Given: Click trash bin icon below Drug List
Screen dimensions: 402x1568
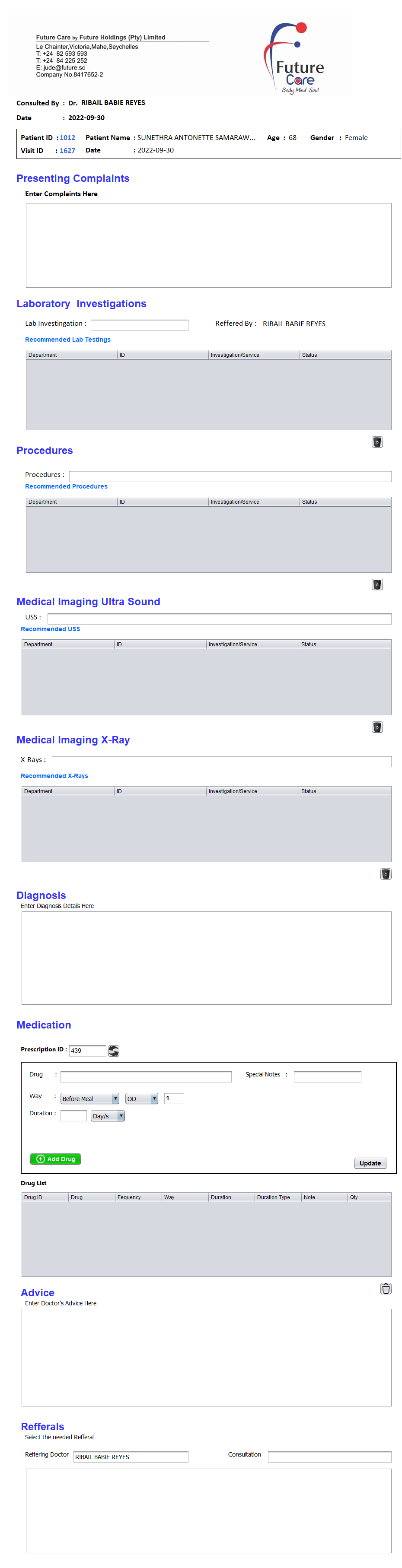Looking at the screenshot, I should (386, 1288).
